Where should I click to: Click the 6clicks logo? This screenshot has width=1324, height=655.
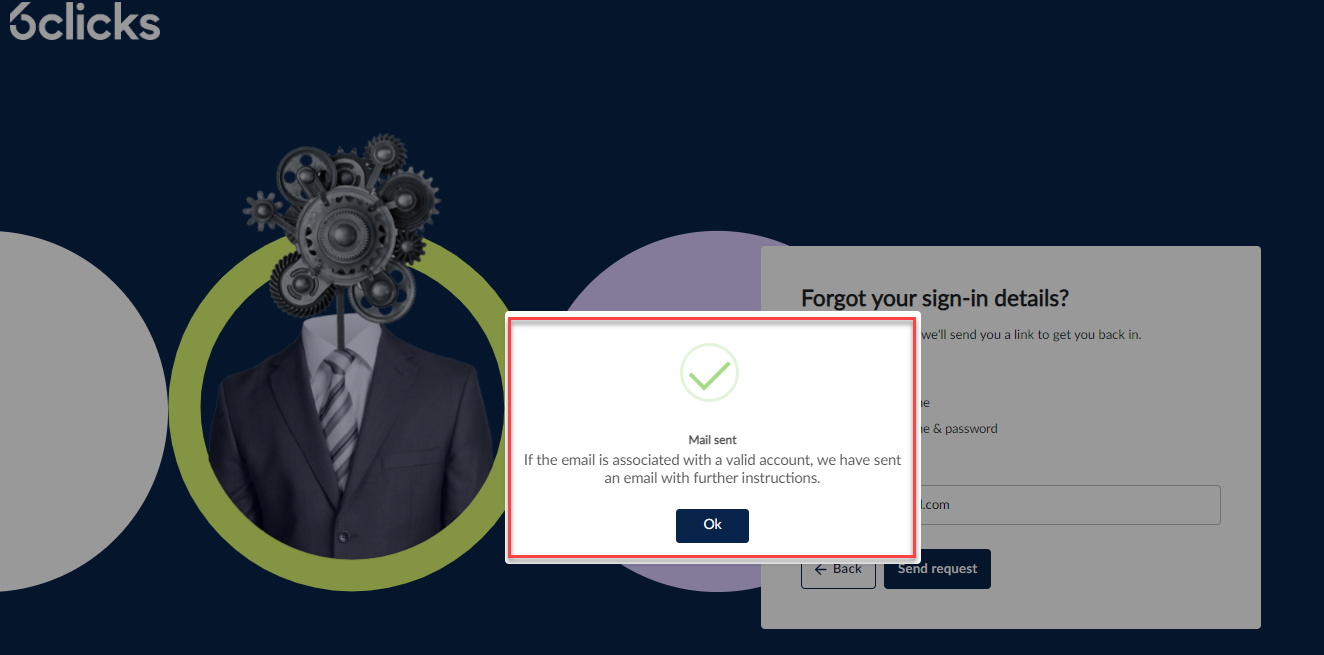84,21
